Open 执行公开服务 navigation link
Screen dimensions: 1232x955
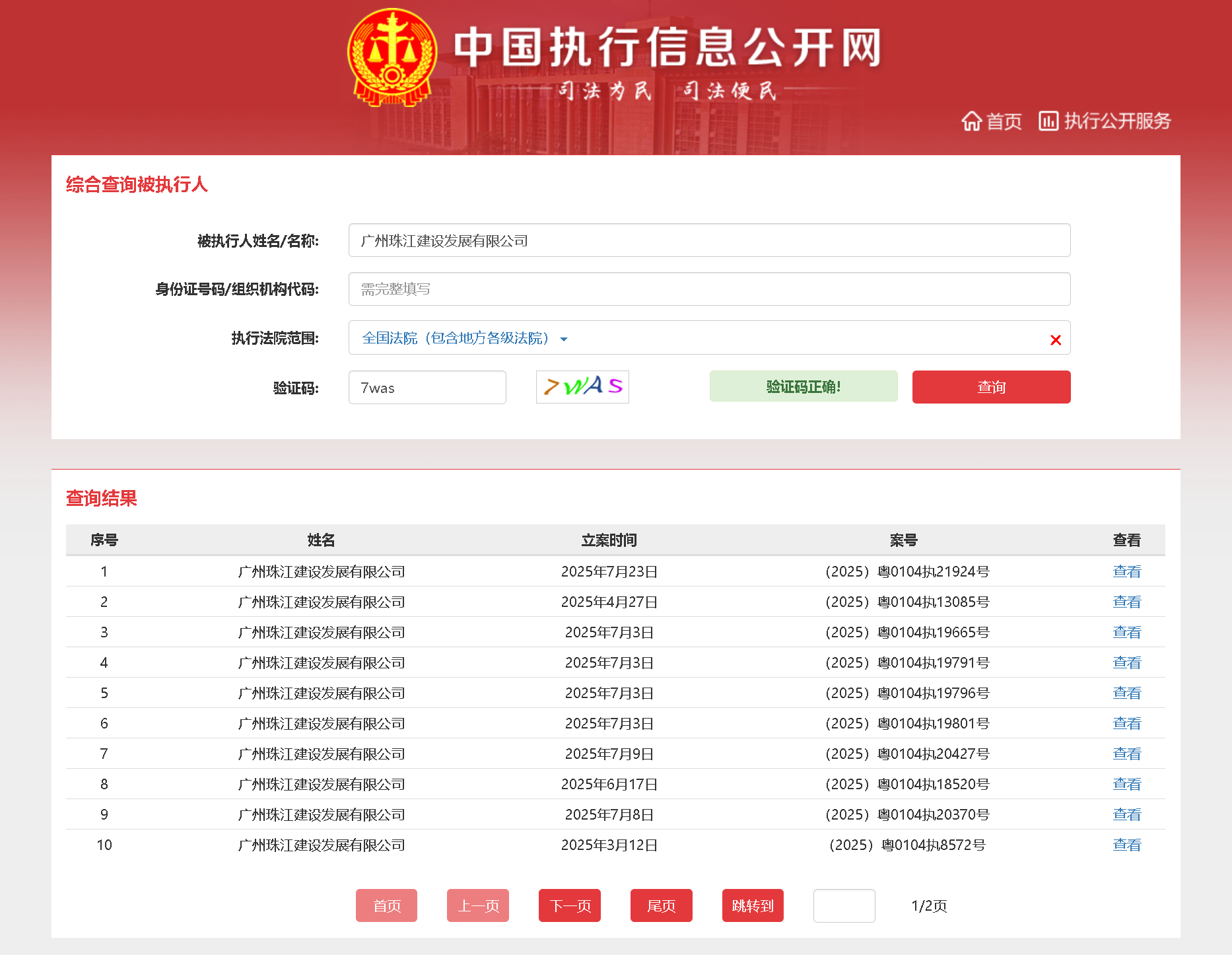(1117, 121)
